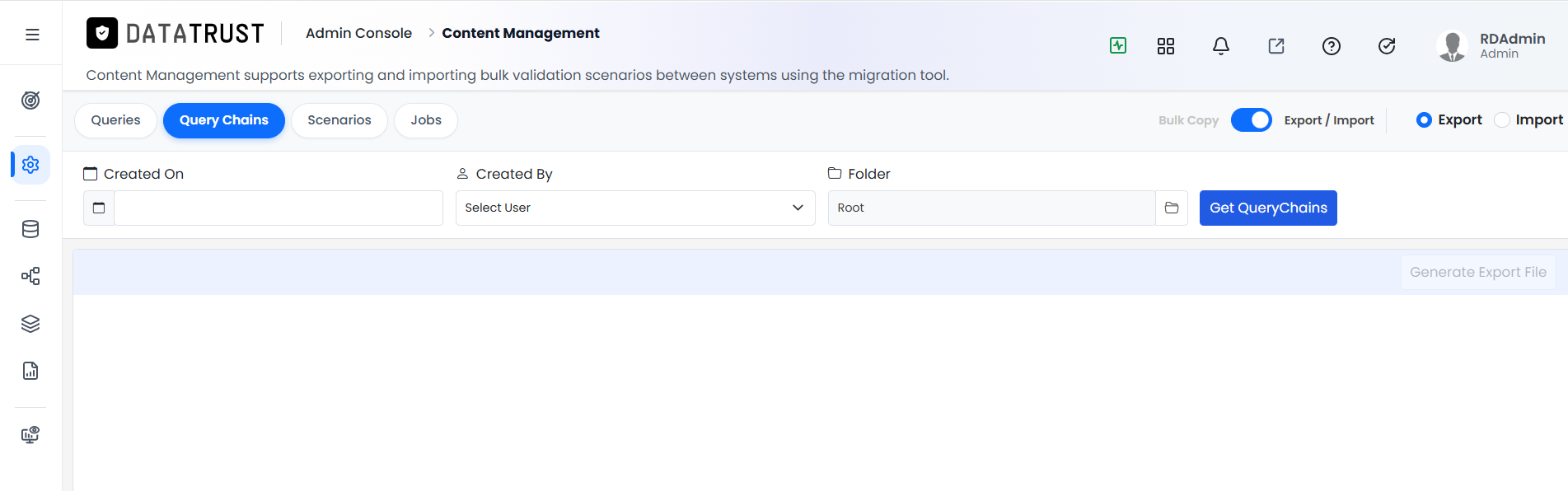Viewport: 1568px width, 491px height.
Task: Open the hamburger navigation menu
Action: click(32, 35)
